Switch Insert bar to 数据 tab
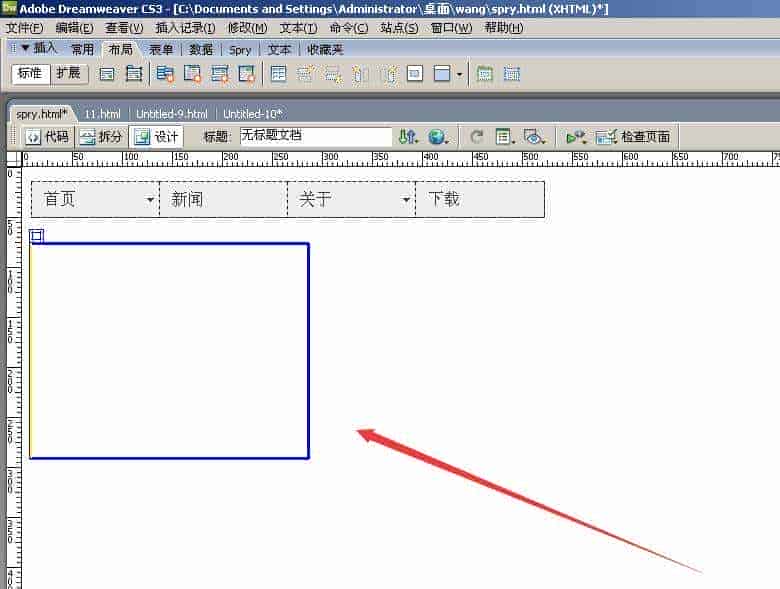 click(201, 50)
